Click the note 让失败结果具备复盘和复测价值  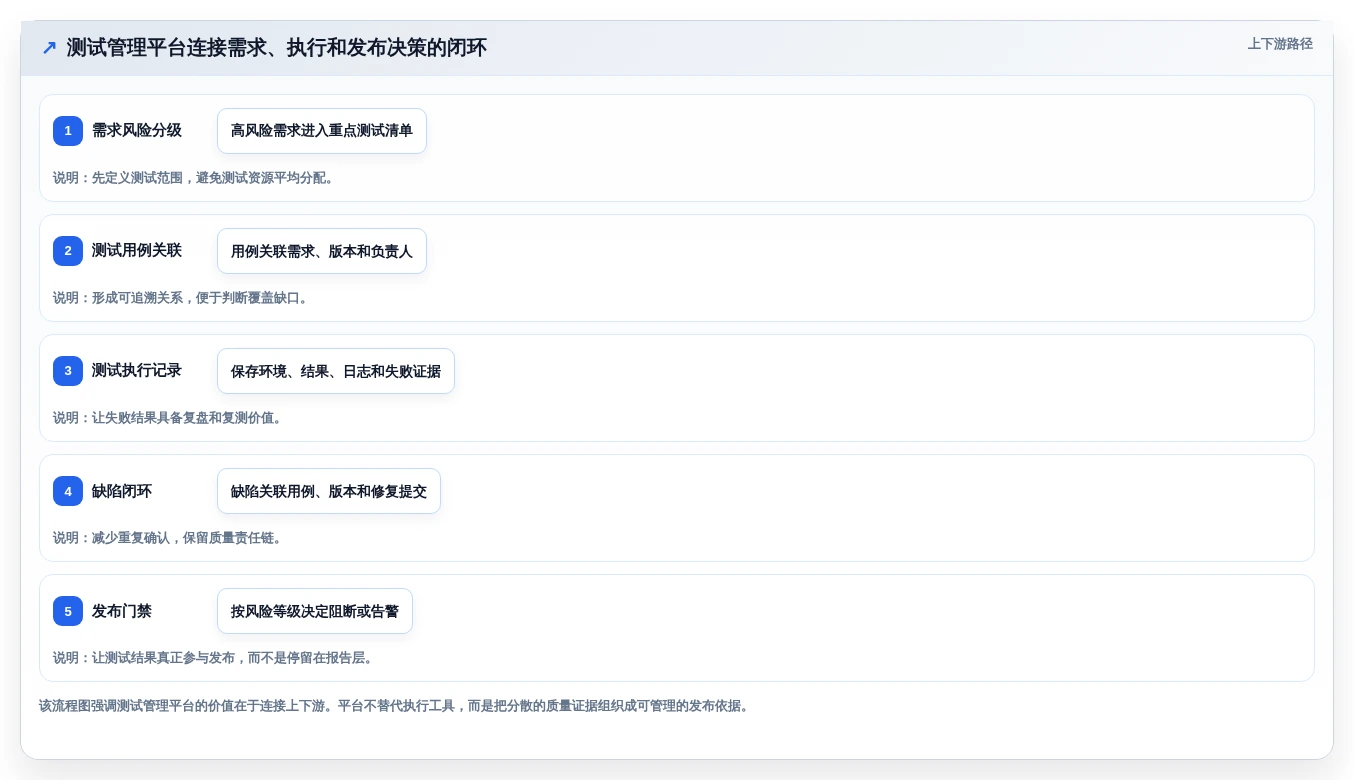click(x=168, y=418)
